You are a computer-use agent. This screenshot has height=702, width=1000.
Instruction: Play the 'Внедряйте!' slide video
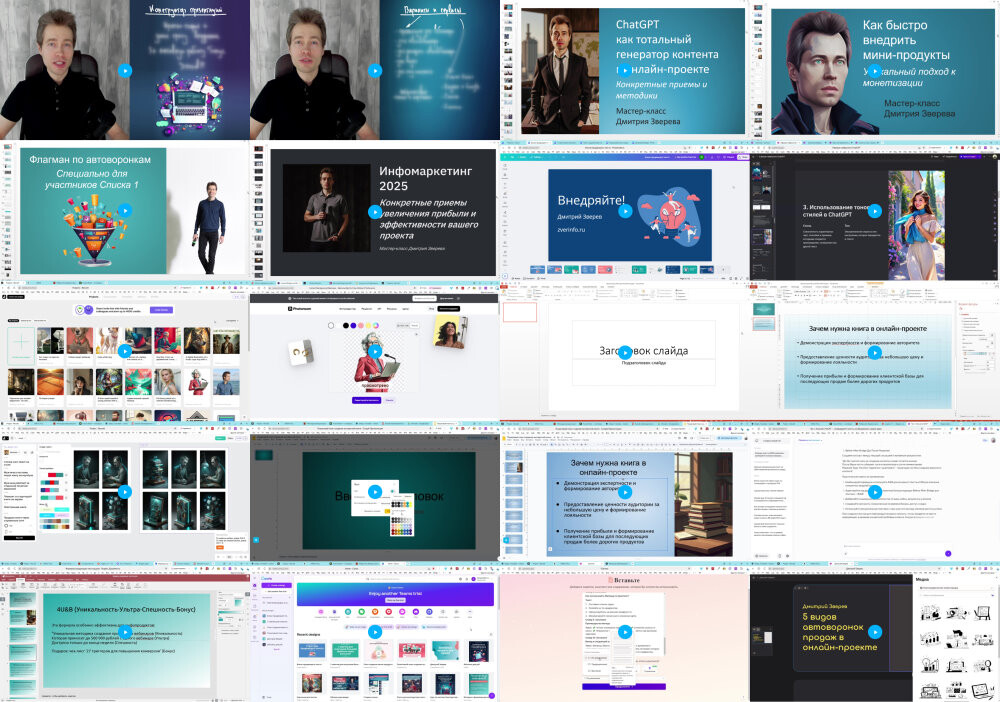point(624,210)
